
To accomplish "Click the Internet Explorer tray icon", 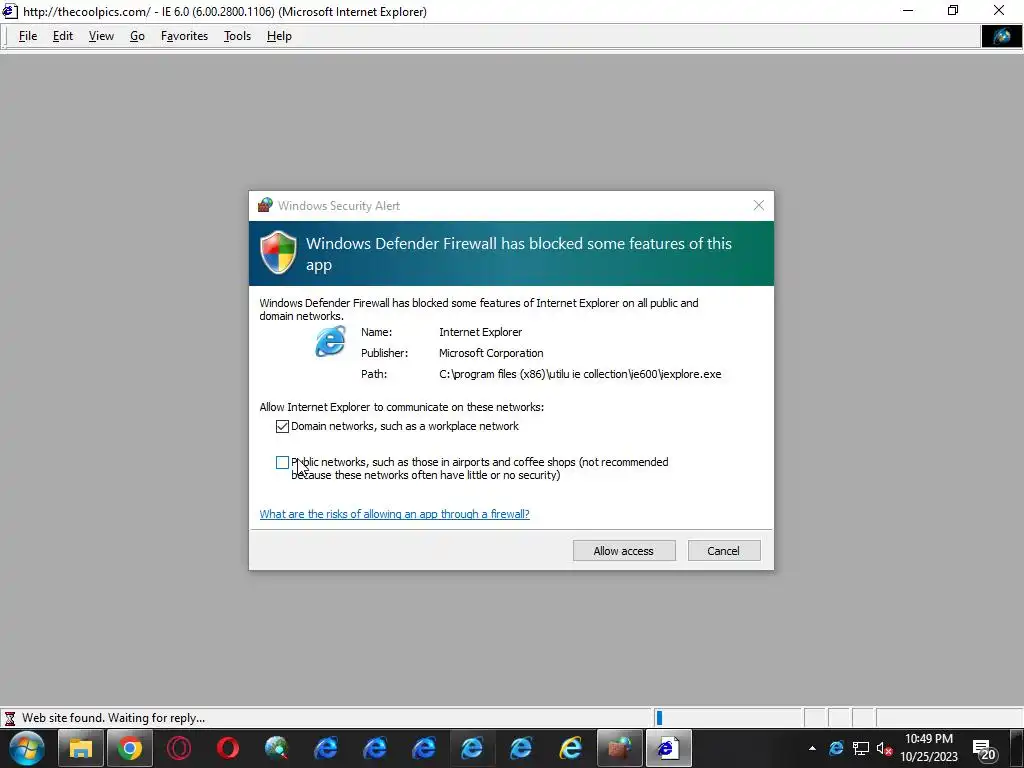I will [836, 748].
